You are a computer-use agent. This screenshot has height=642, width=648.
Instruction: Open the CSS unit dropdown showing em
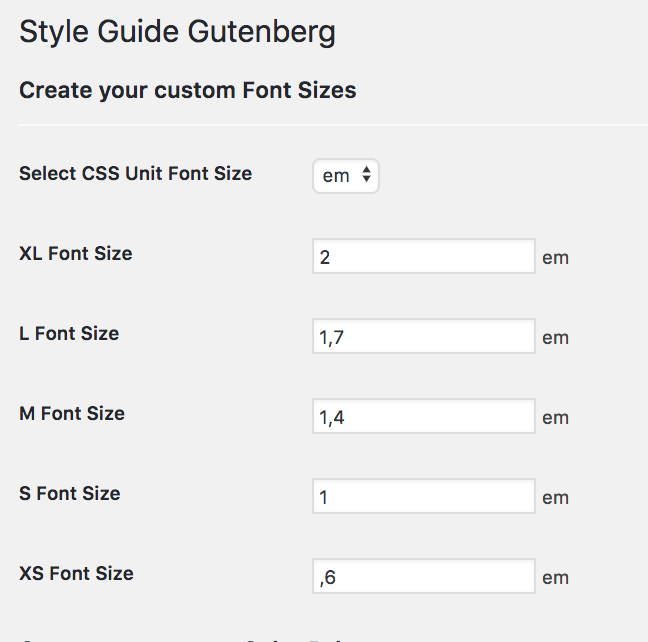point(346,176)
